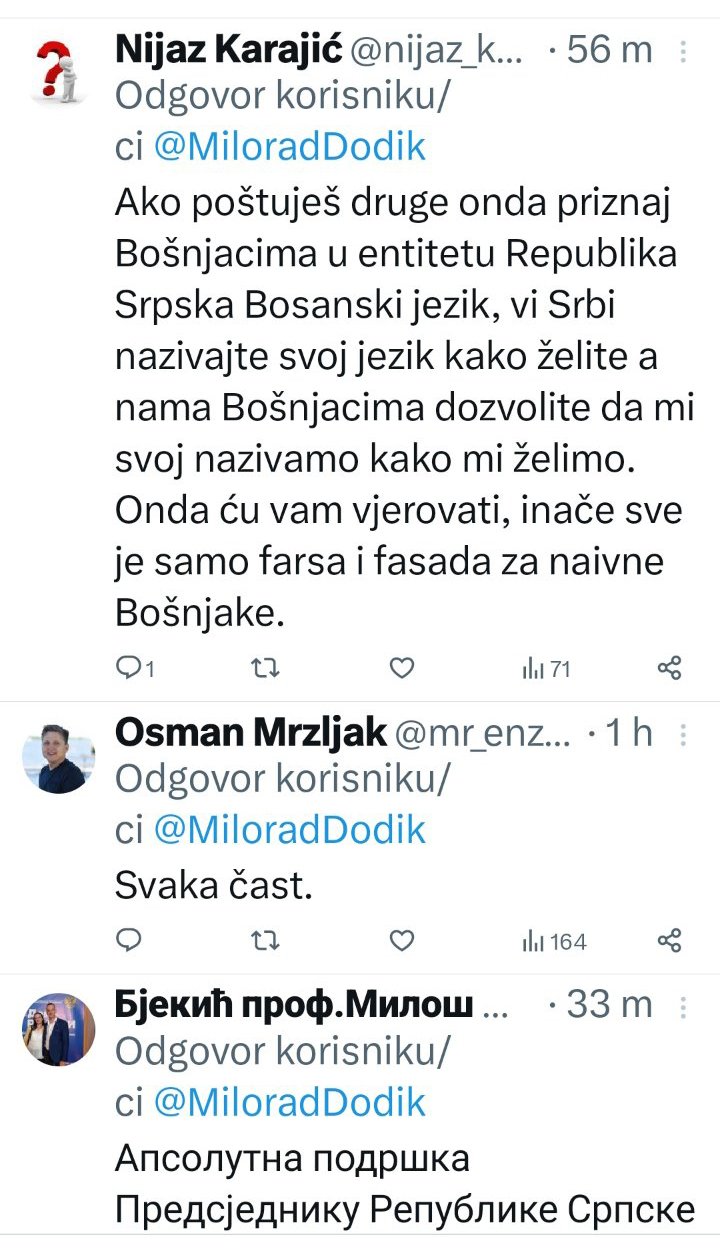Retweet Osman Mrzljak's 'Svaka čast' tweet
Screen dimensions: 720x1251
(265, 940)
